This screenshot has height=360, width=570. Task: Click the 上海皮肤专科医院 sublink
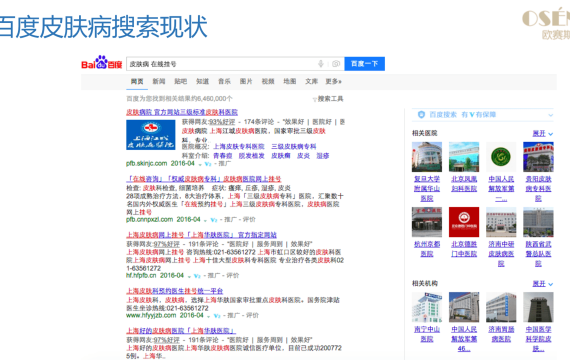click(x=239, y=147)
